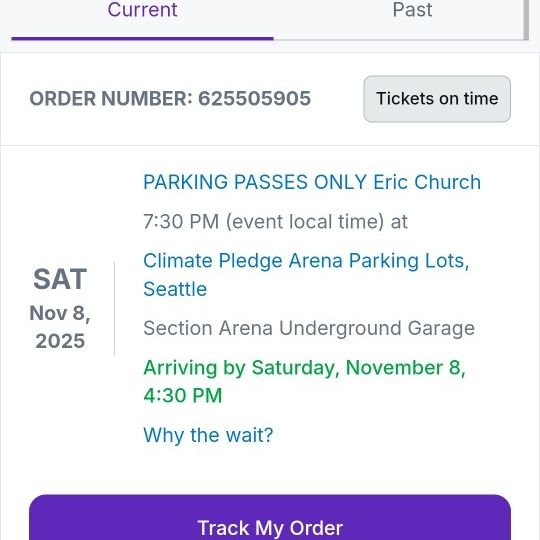
Task: Click the purple underline below Current tab
Action: pos(142,39)
